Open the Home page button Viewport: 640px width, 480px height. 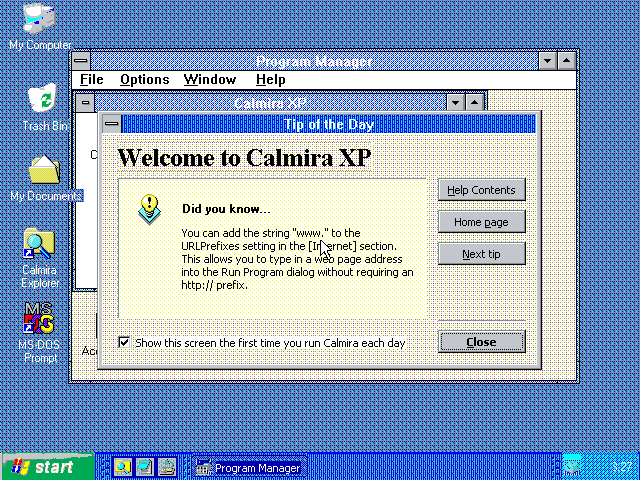click(482, 222)
